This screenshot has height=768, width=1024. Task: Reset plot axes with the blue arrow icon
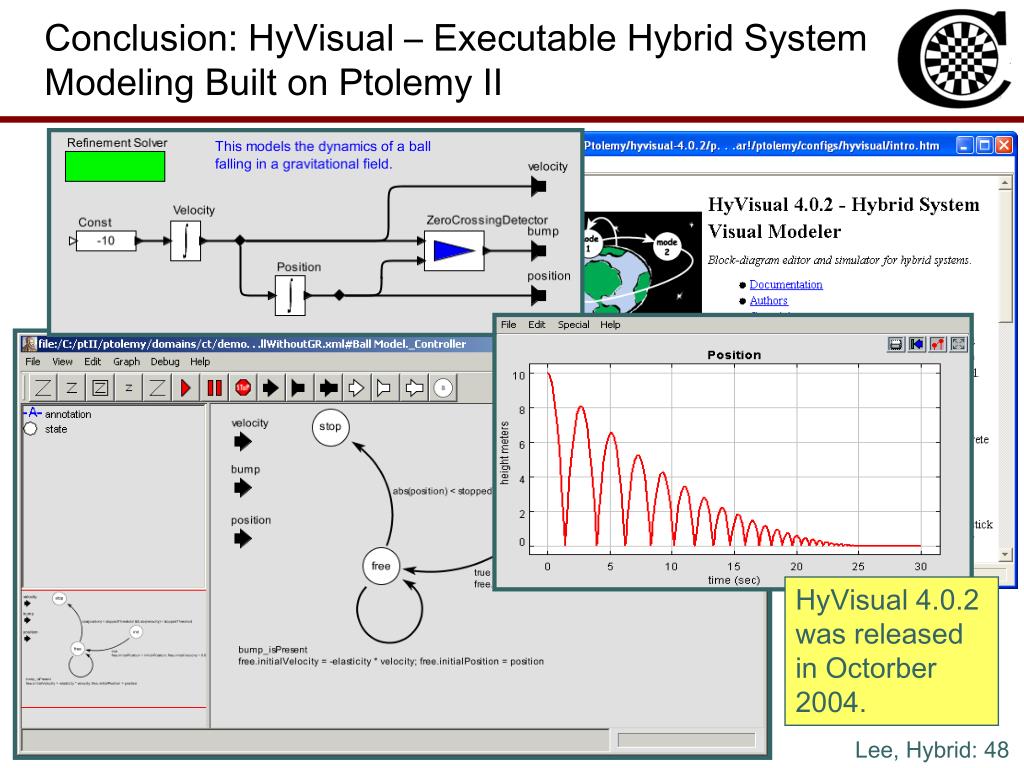click(x=916, y=344)
